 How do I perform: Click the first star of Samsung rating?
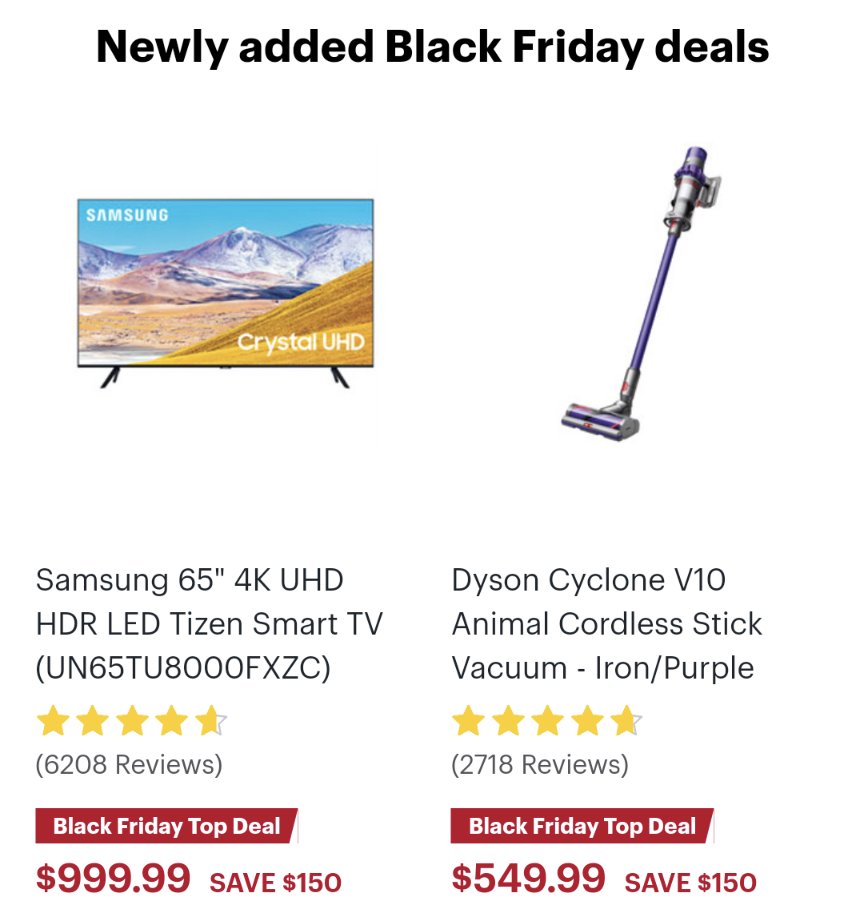coord(53,721)
